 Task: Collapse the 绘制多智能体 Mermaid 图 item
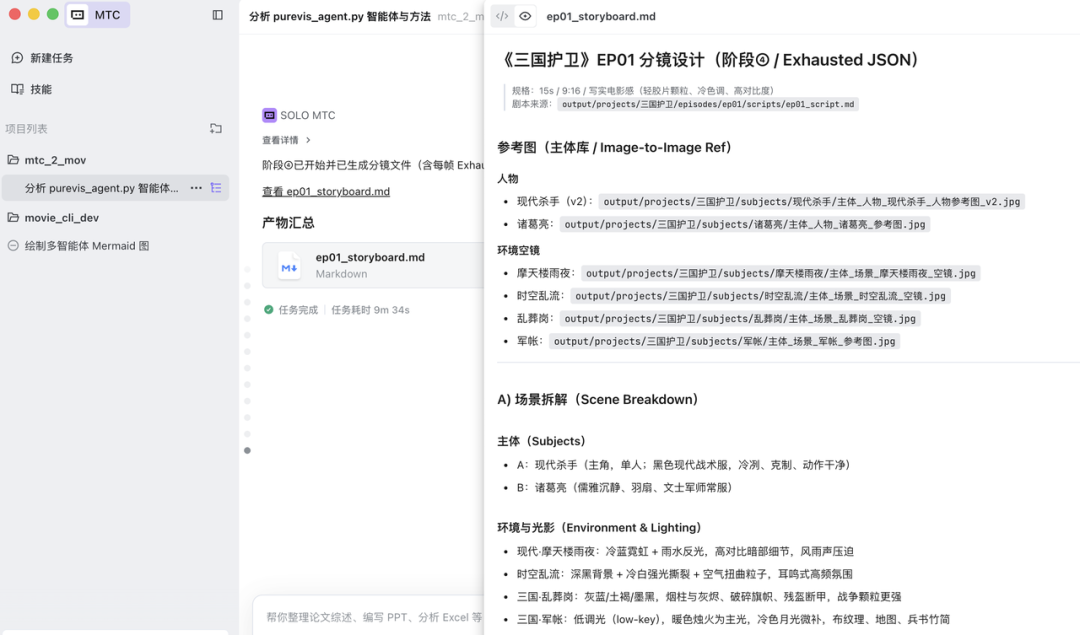coord(12,245)
